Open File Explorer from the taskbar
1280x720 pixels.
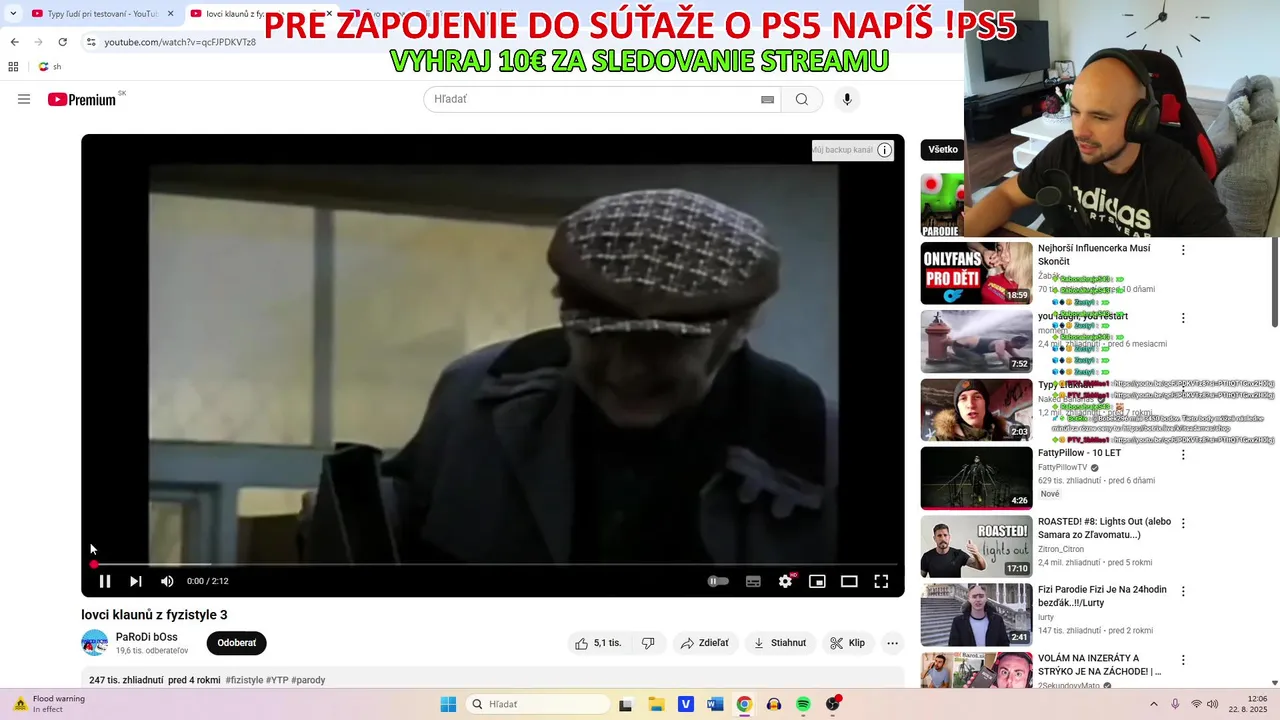pyautogui.click(x=656, y=704)
